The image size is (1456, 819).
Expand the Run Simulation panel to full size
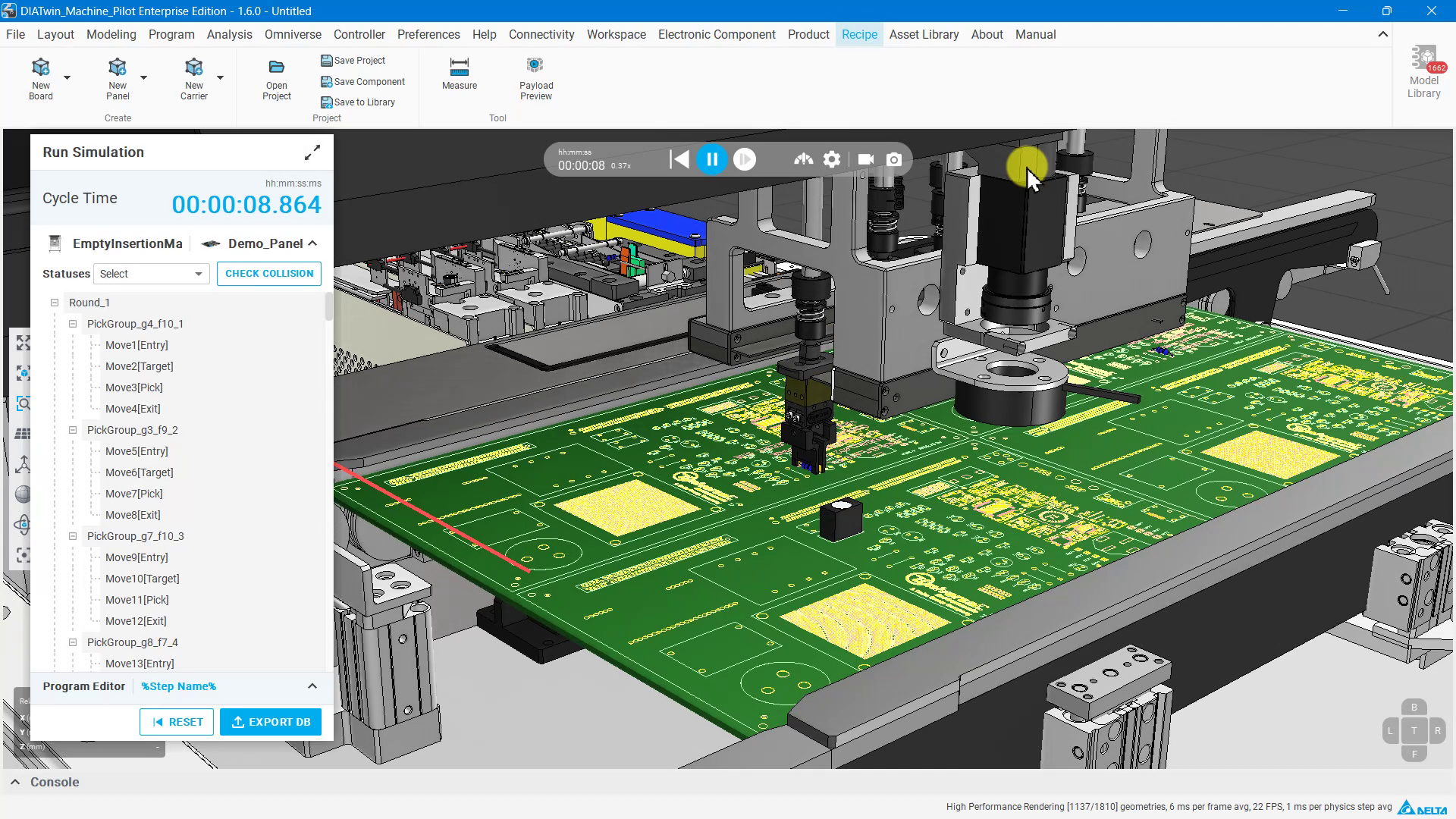point(312,152)
